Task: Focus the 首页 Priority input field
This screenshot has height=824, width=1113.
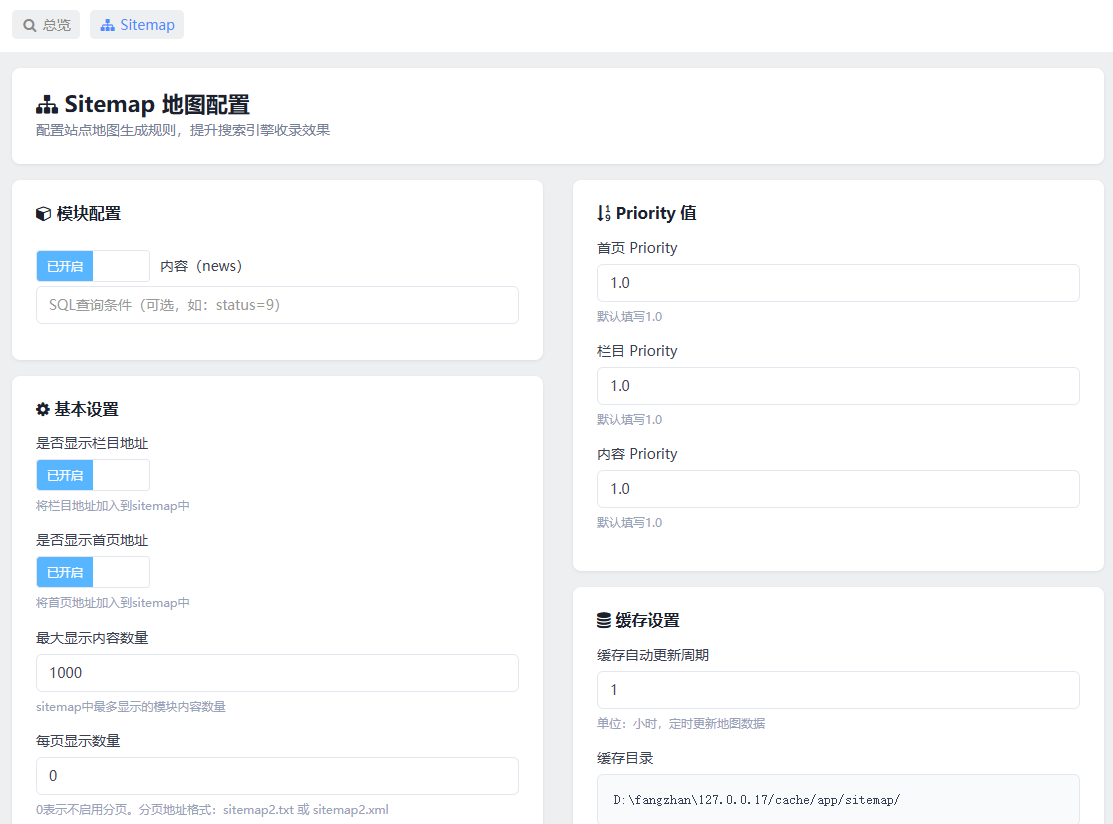Action: [x=838, y=283]
